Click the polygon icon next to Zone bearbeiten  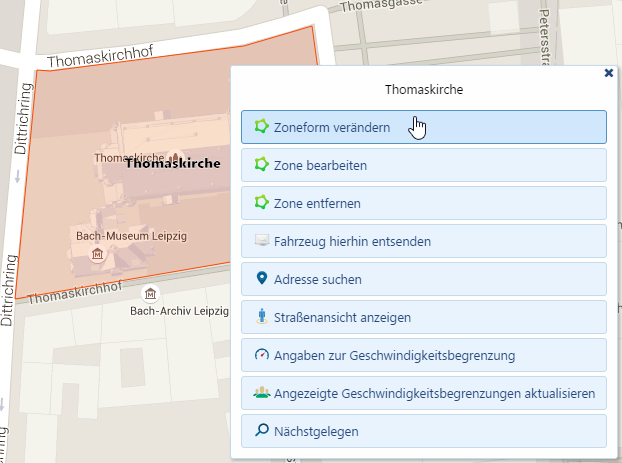[x=262, y=165]
